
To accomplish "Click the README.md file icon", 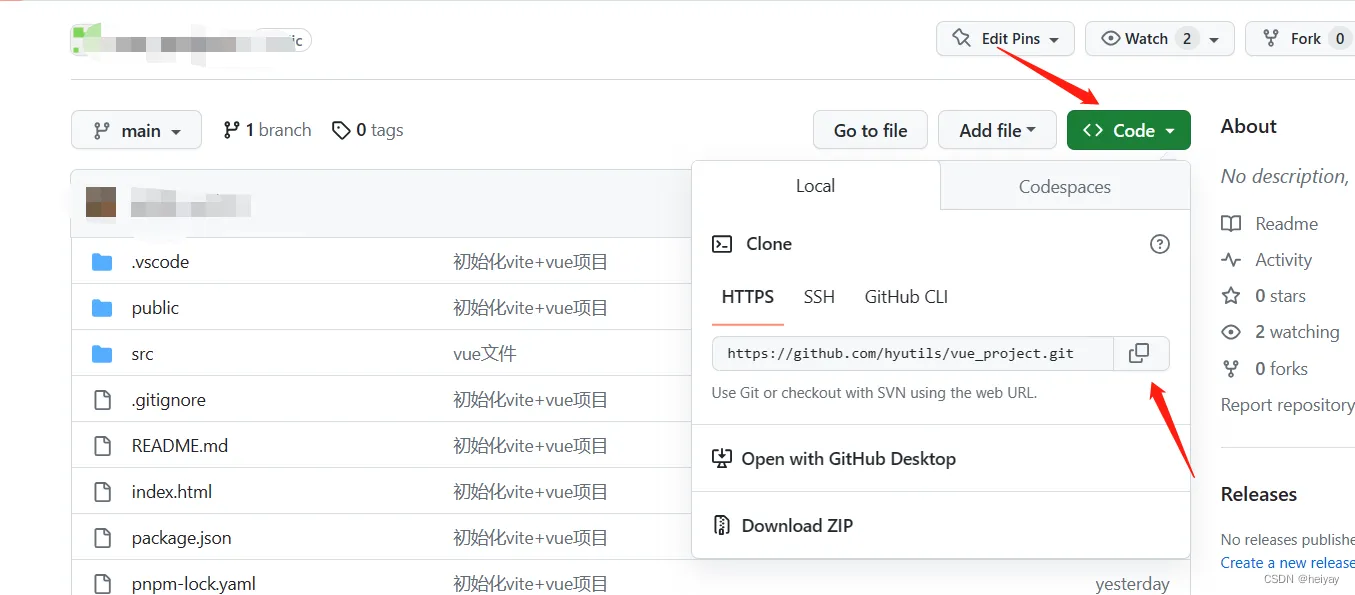I will tap(102, 446).
